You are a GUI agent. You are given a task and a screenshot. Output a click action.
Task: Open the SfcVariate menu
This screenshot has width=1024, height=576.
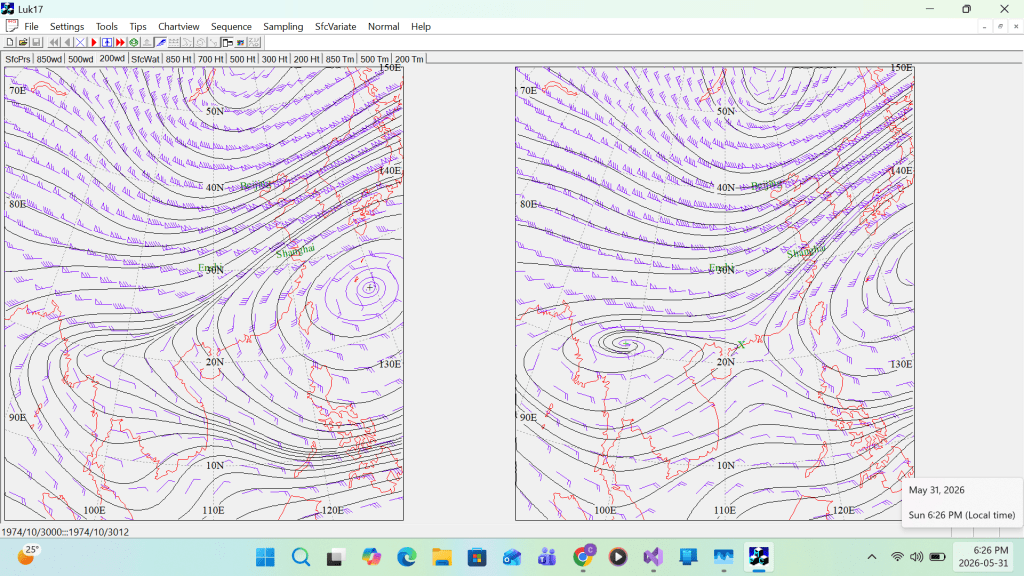click(x=336, y=27)
